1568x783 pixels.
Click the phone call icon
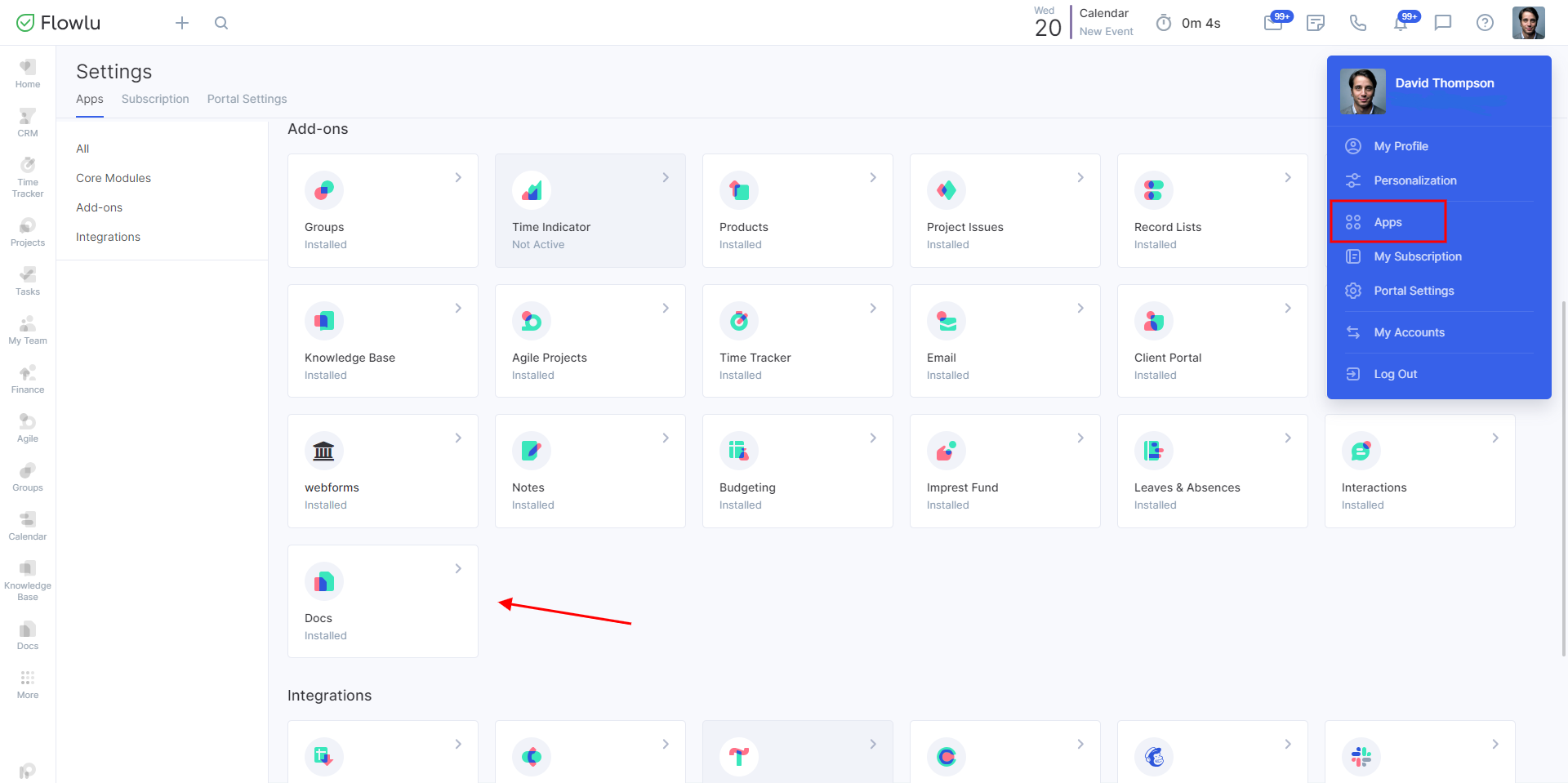(x=1358, y=23)
